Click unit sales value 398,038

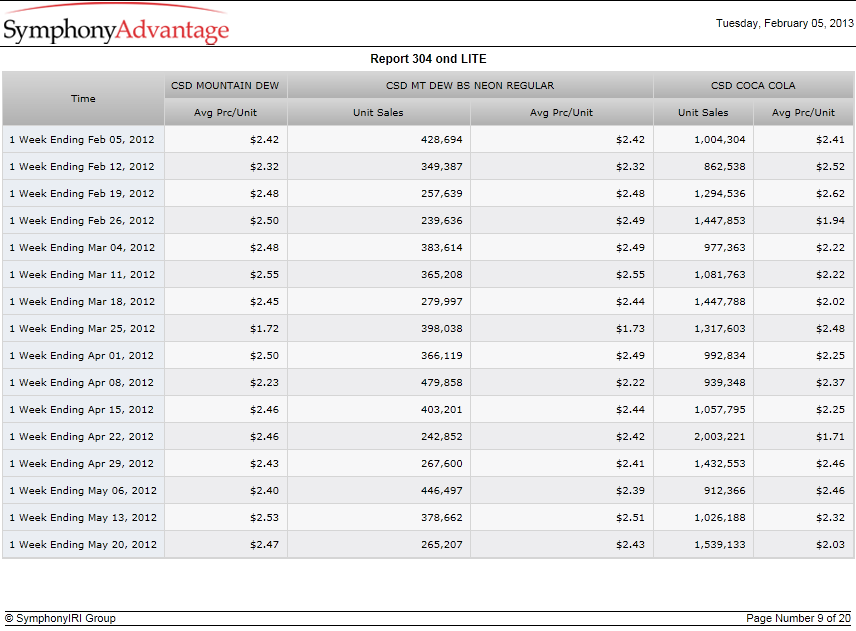click(x=442, y=329)
